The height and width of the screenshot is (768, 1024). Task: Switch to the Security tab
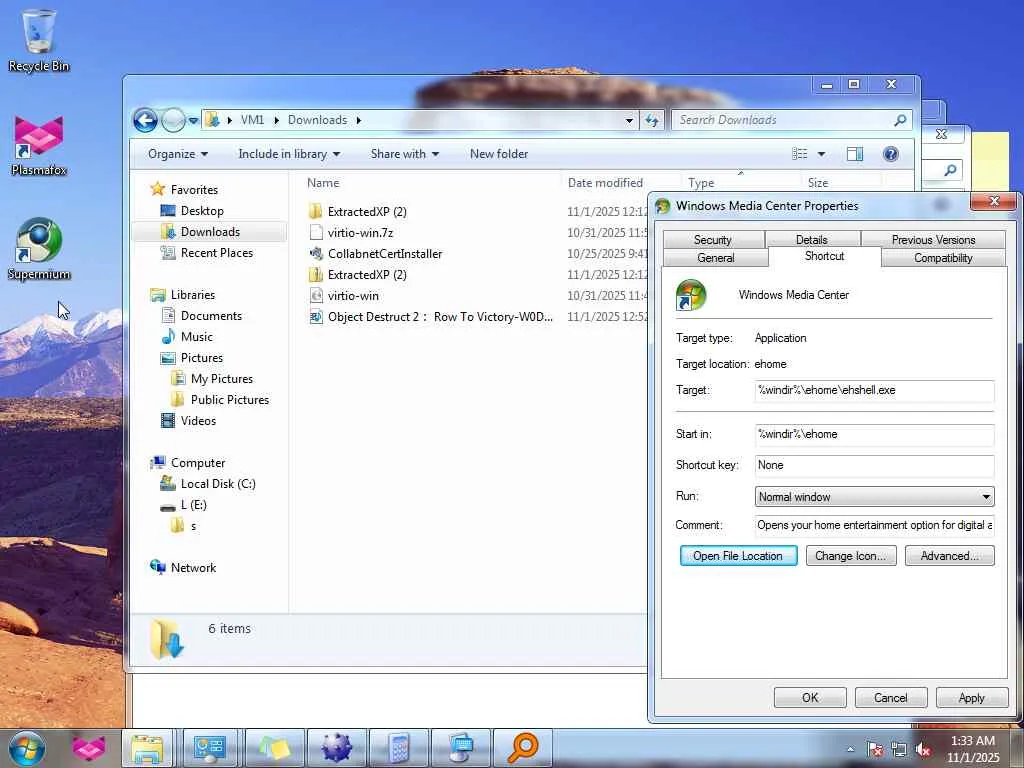coord(712,240)
